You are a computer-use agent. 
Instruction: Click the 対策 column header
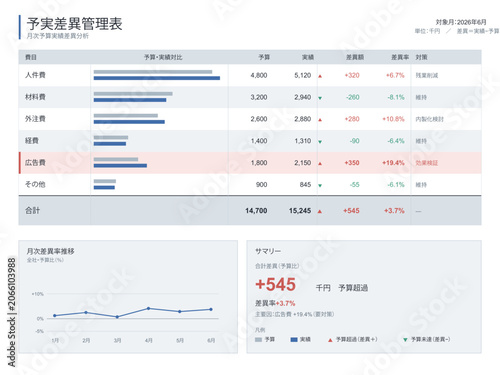(421, 57)
